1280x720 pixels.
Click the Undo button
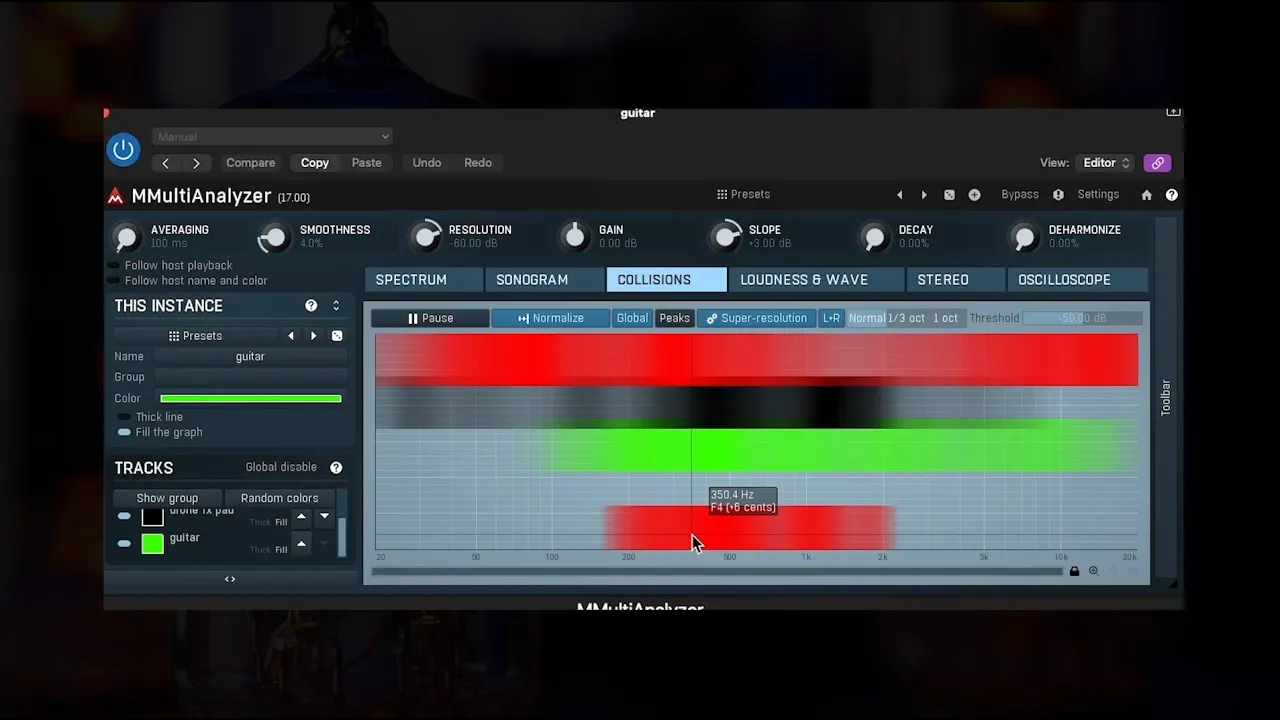pos(427,163)
